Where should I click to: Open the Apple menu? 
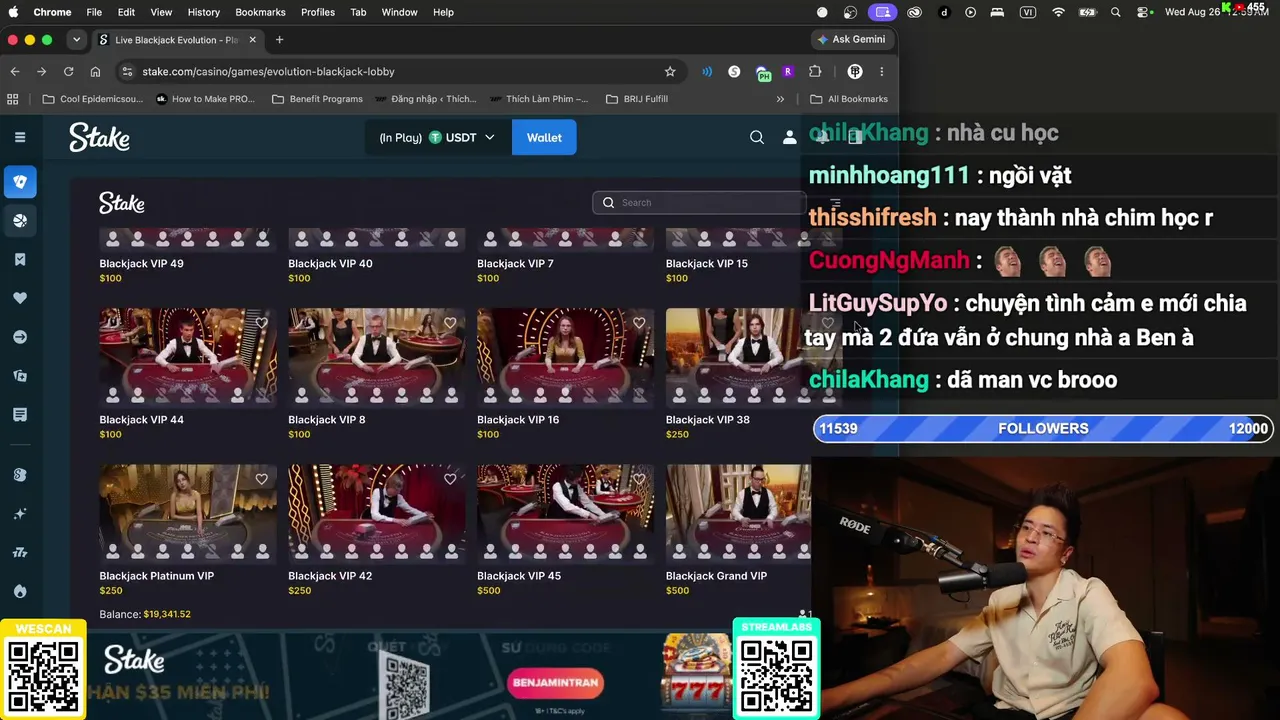(14, 12)
